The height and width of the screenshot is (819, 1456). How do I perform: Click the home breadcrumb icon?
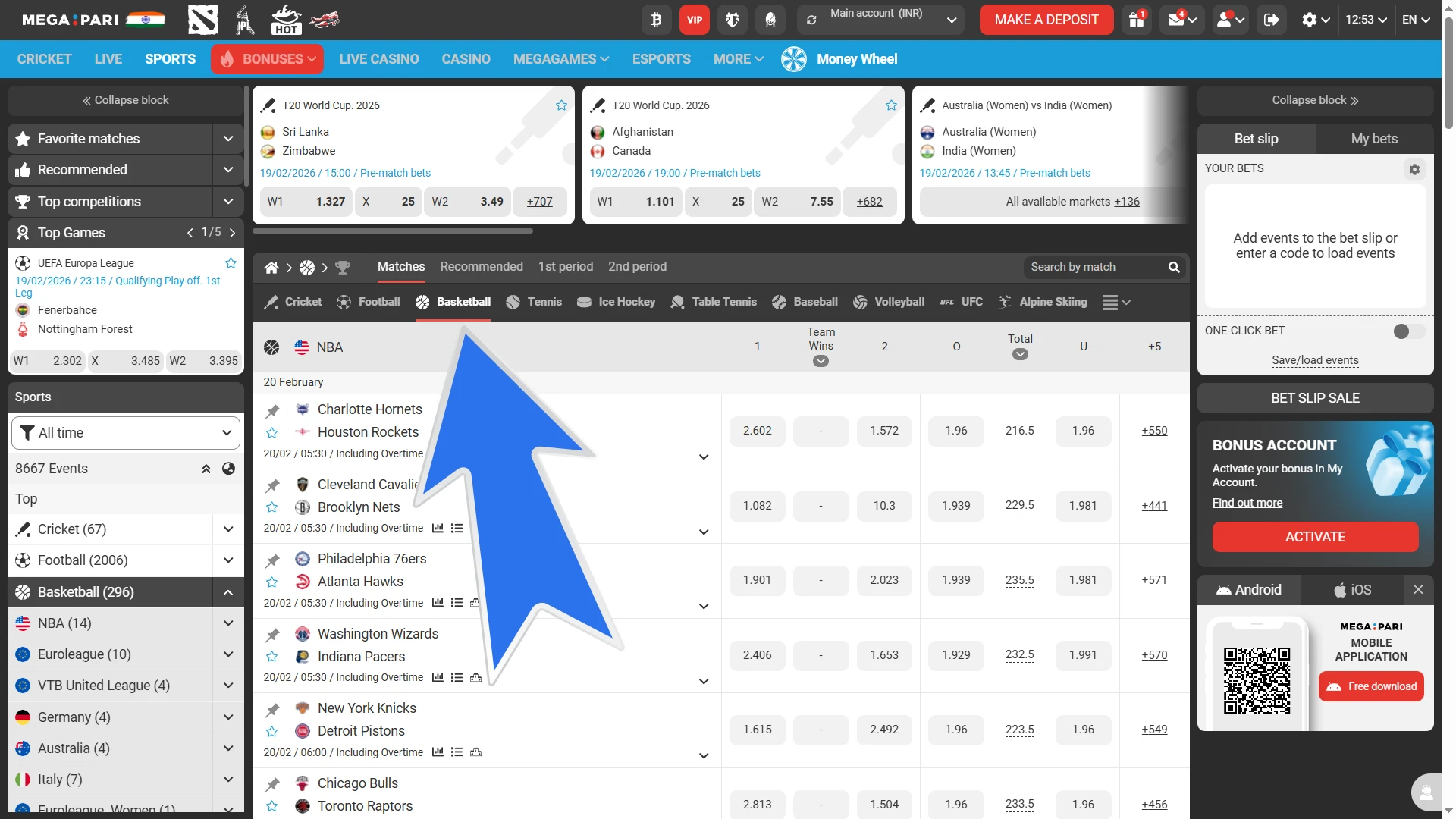point(271,268)
